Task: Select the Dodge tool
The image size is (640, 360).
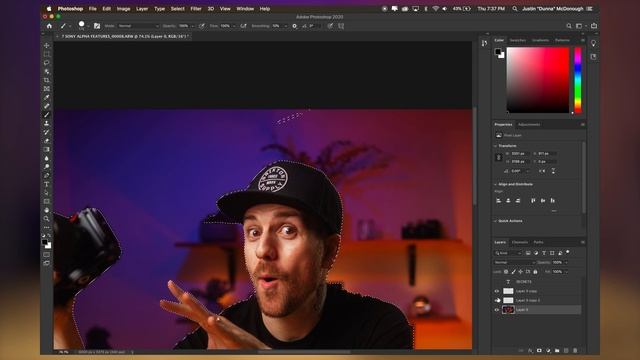Action: 47,167
